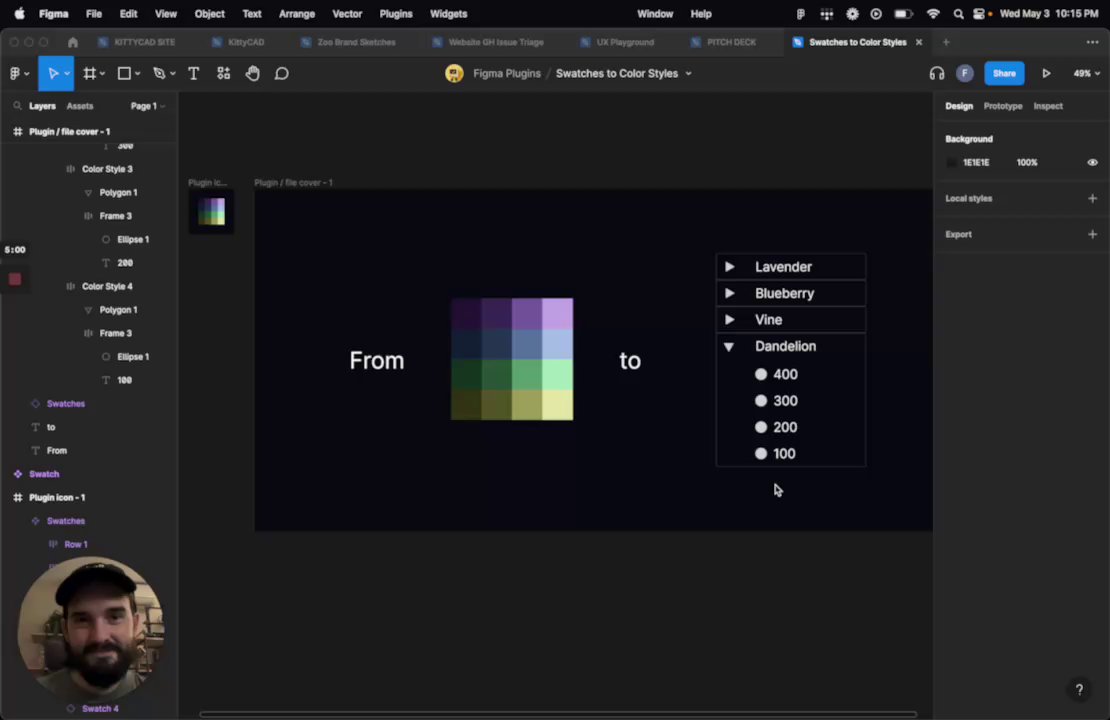Select the Frame tool
1110x720 pixels.
pos(89,73)
